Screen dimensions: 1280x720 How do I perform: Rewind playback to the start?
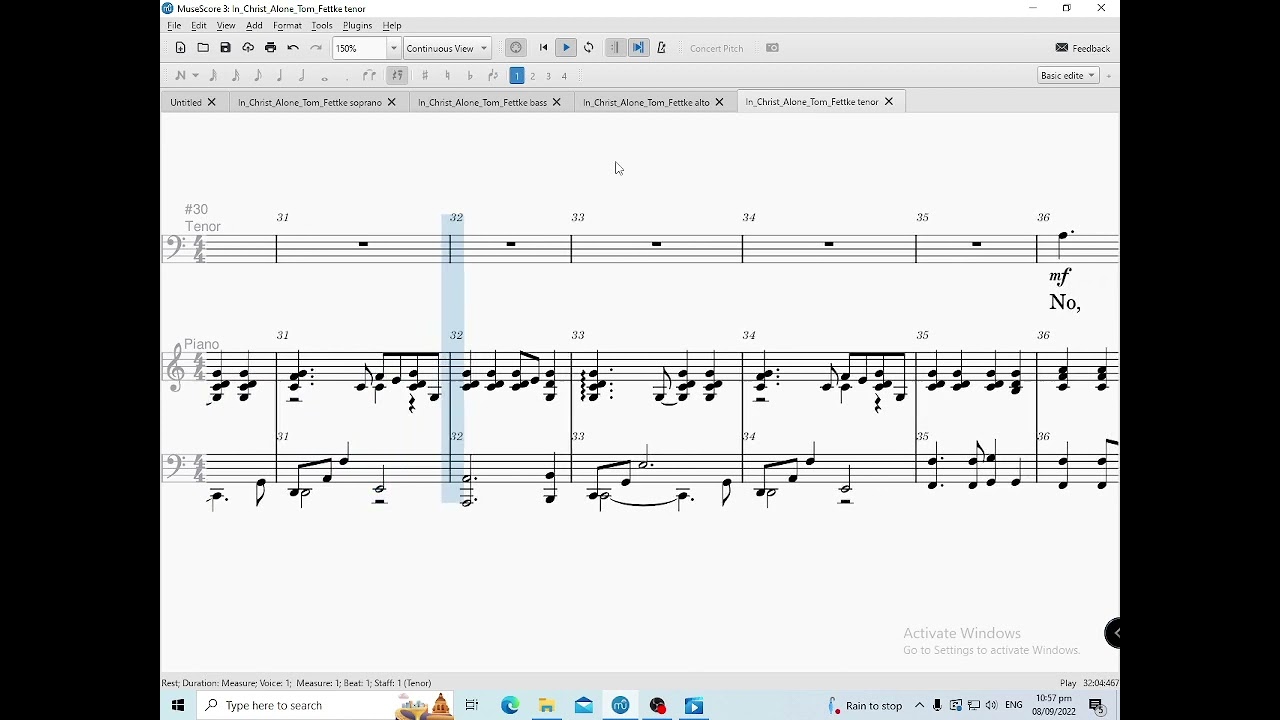coord(543,48)
